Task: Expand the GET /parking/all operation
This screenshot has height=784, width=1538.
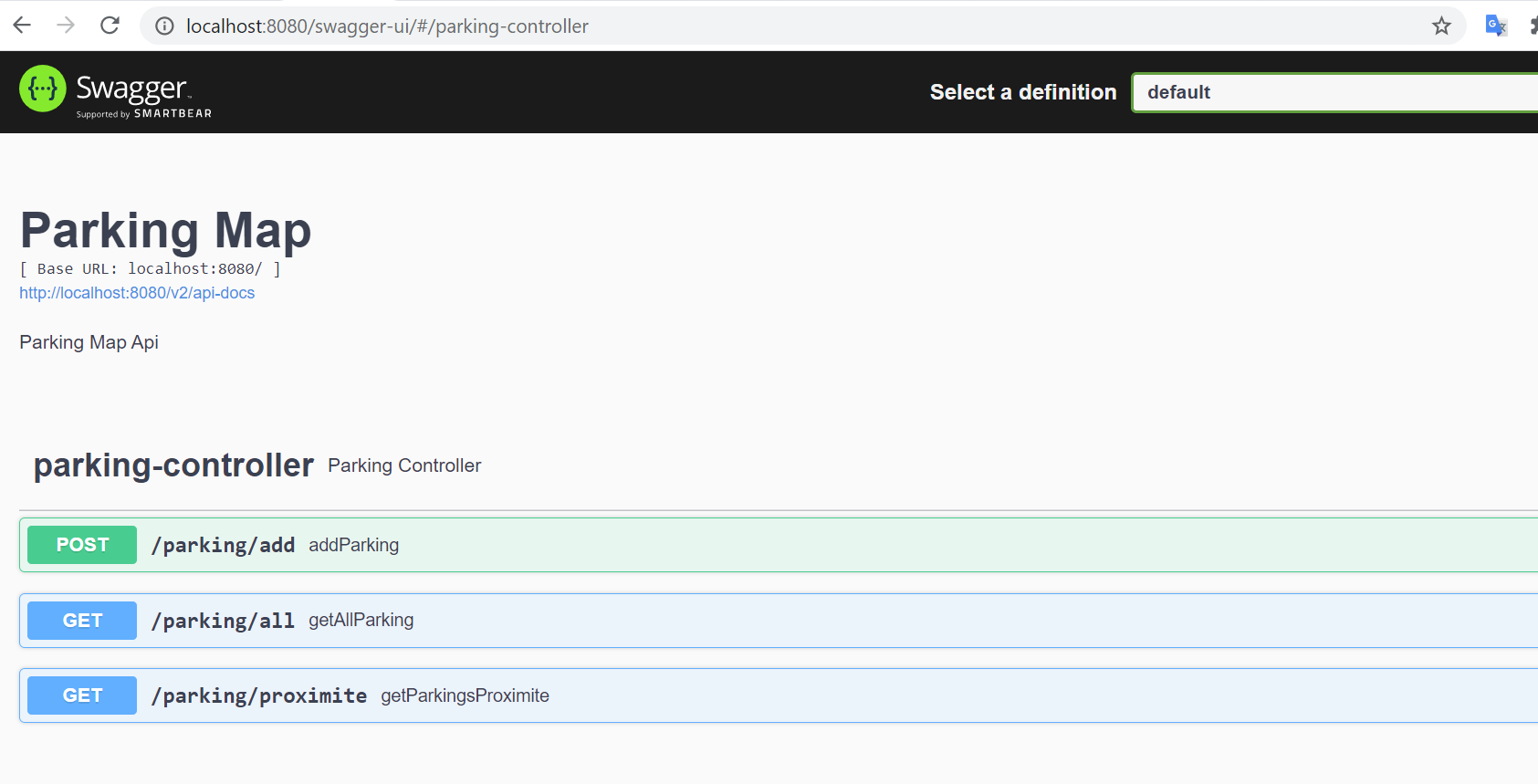Action: 779,621
